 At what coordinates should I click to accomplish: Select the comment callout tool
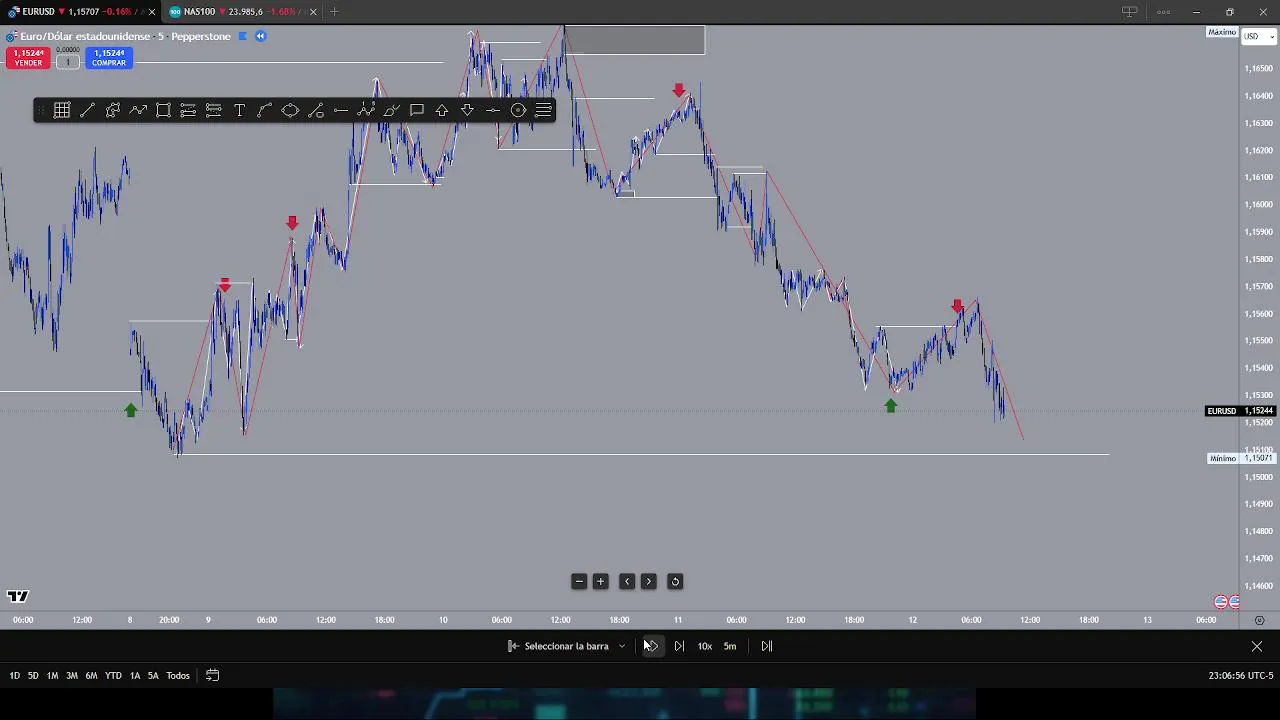click(x=417, y=110)
